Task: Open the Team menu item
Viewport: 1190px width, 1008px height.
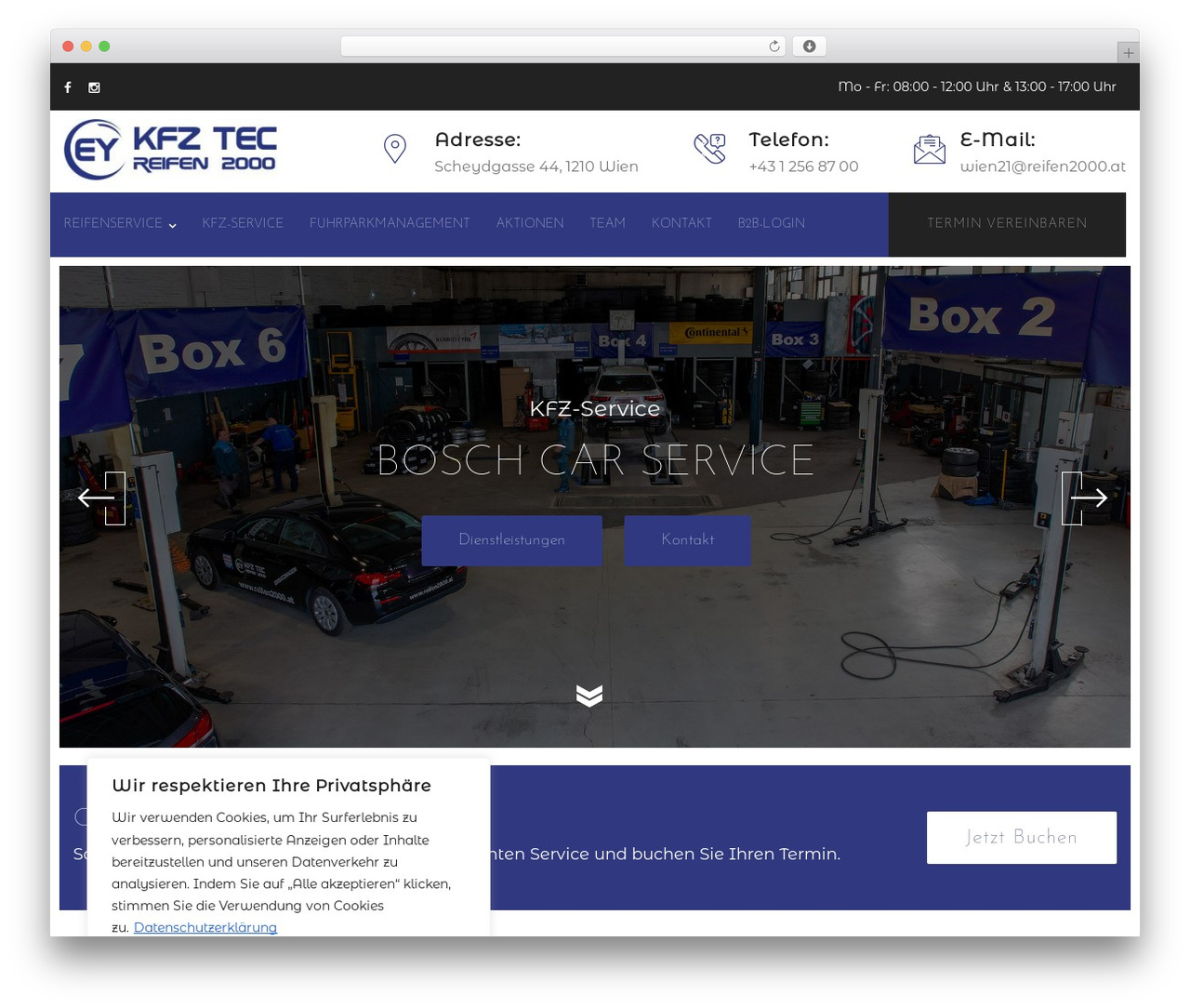Action: pos(607,223)
